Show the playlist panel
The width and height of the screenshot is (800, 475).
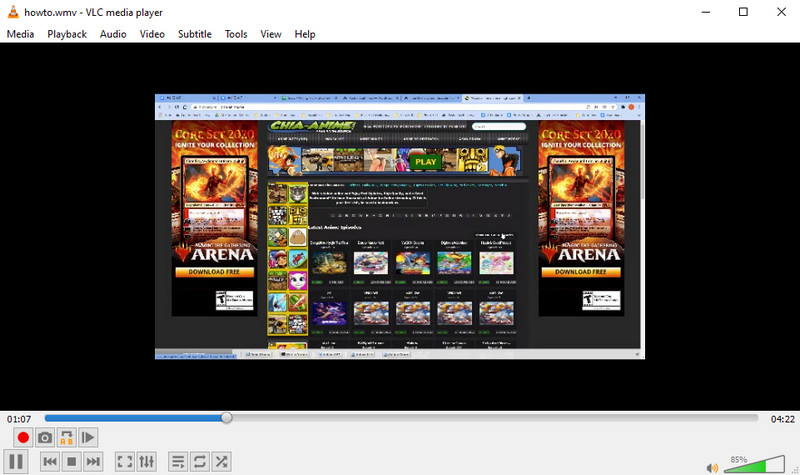(178, 461)
